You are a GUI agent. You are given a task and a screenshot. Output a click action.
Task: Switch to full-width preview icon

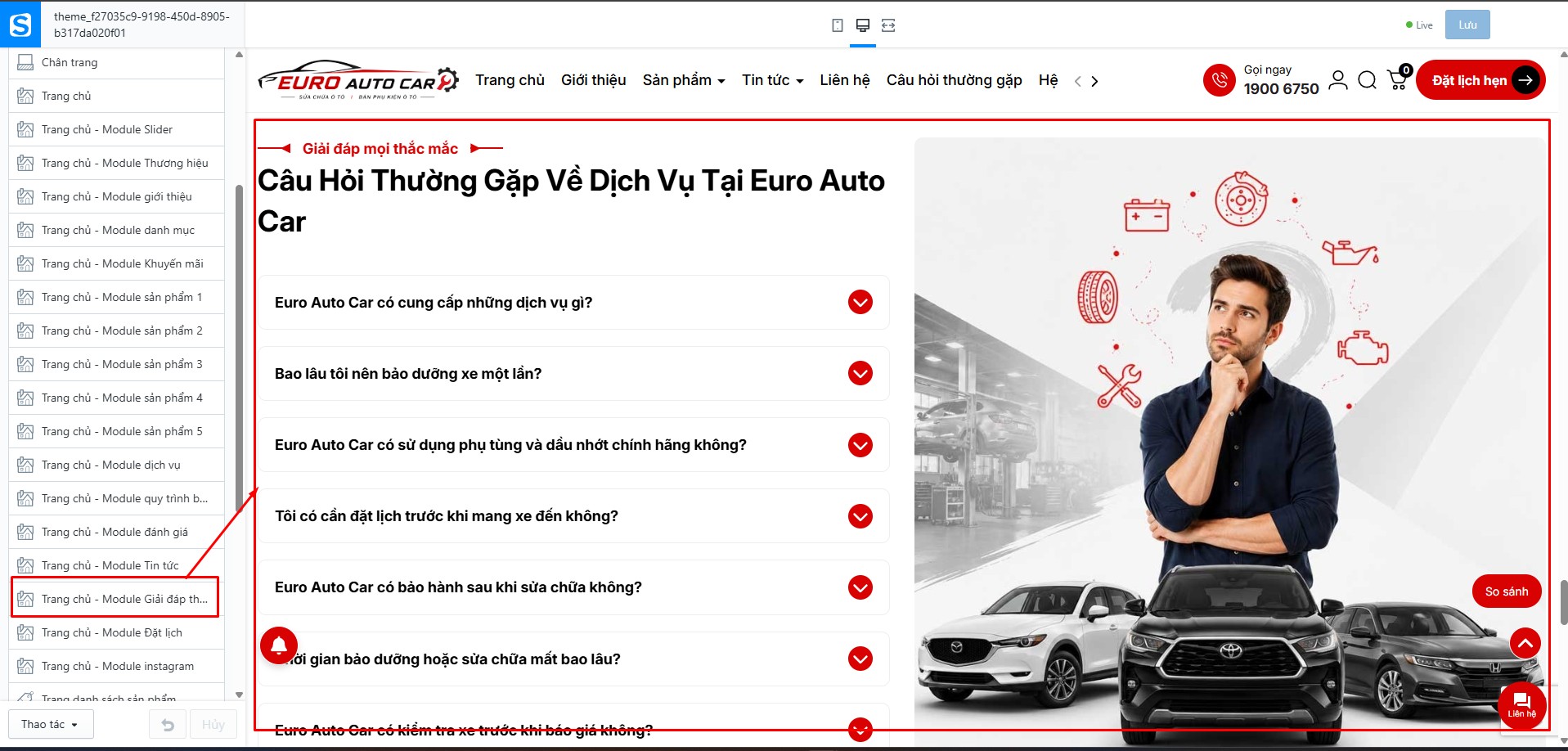(888, 25)
